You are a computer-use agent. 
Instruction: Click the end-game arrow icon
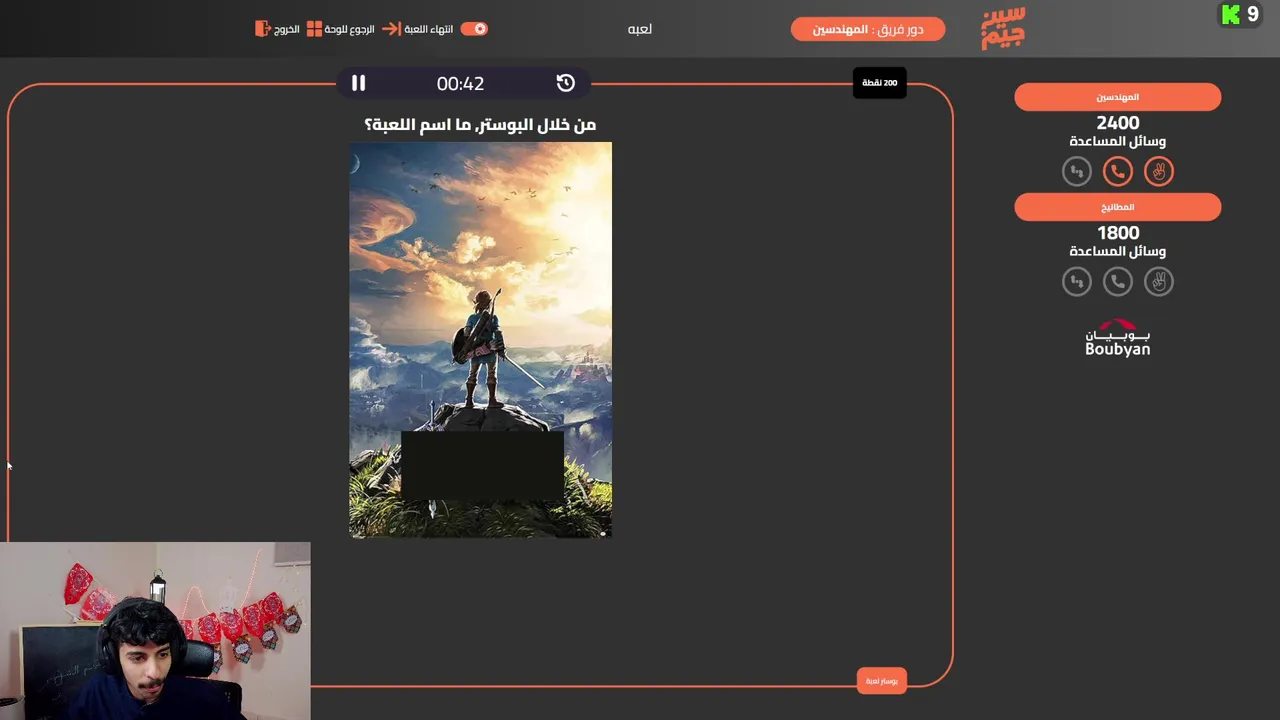[392, 29]
